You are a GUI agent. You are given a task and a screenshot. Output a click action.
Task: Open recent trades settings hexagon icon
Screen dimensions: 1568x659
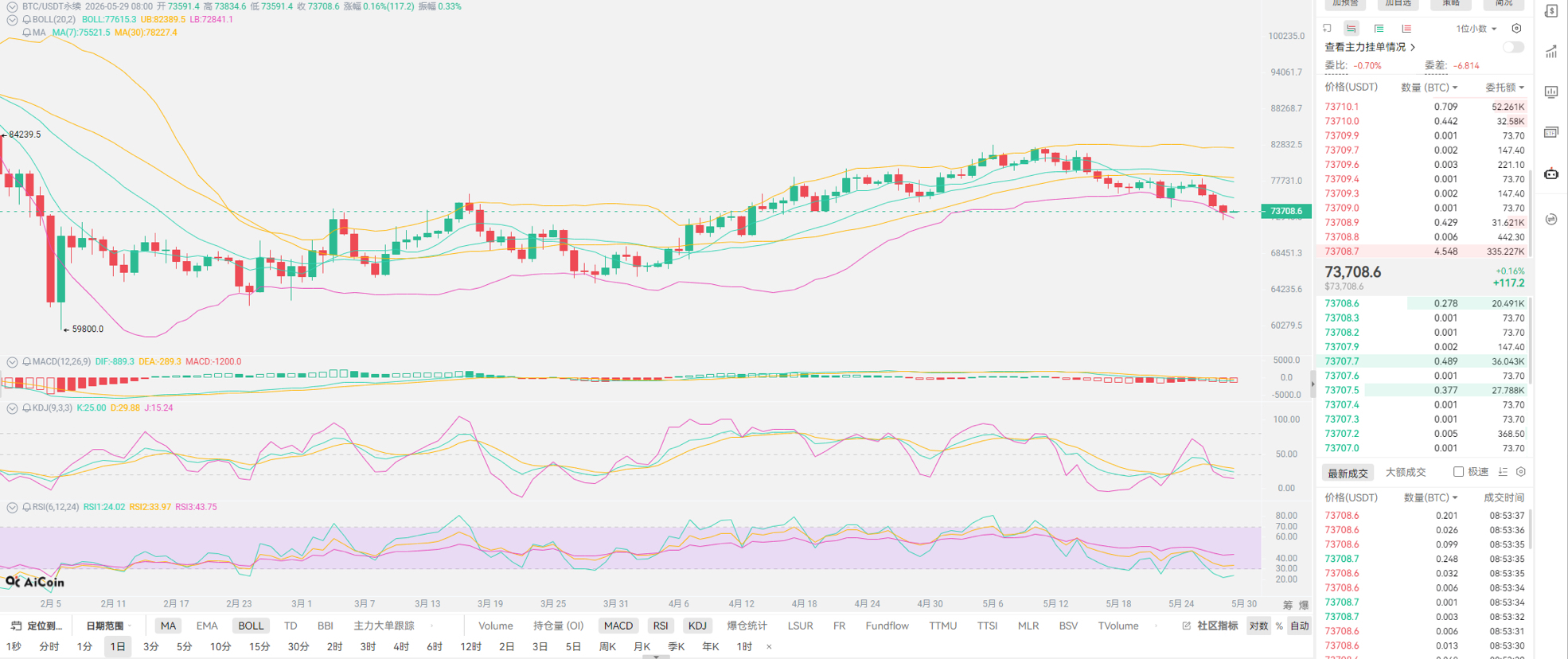1521,472
